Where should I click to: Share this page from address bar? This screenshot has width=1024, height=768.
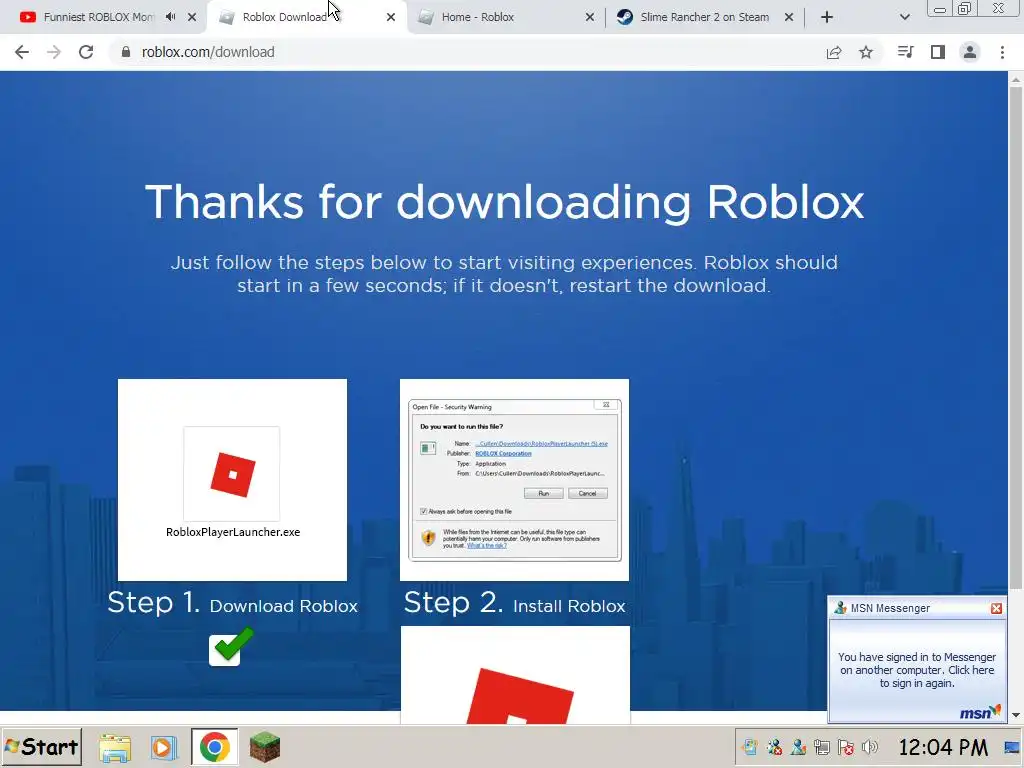tap(834, 52)
